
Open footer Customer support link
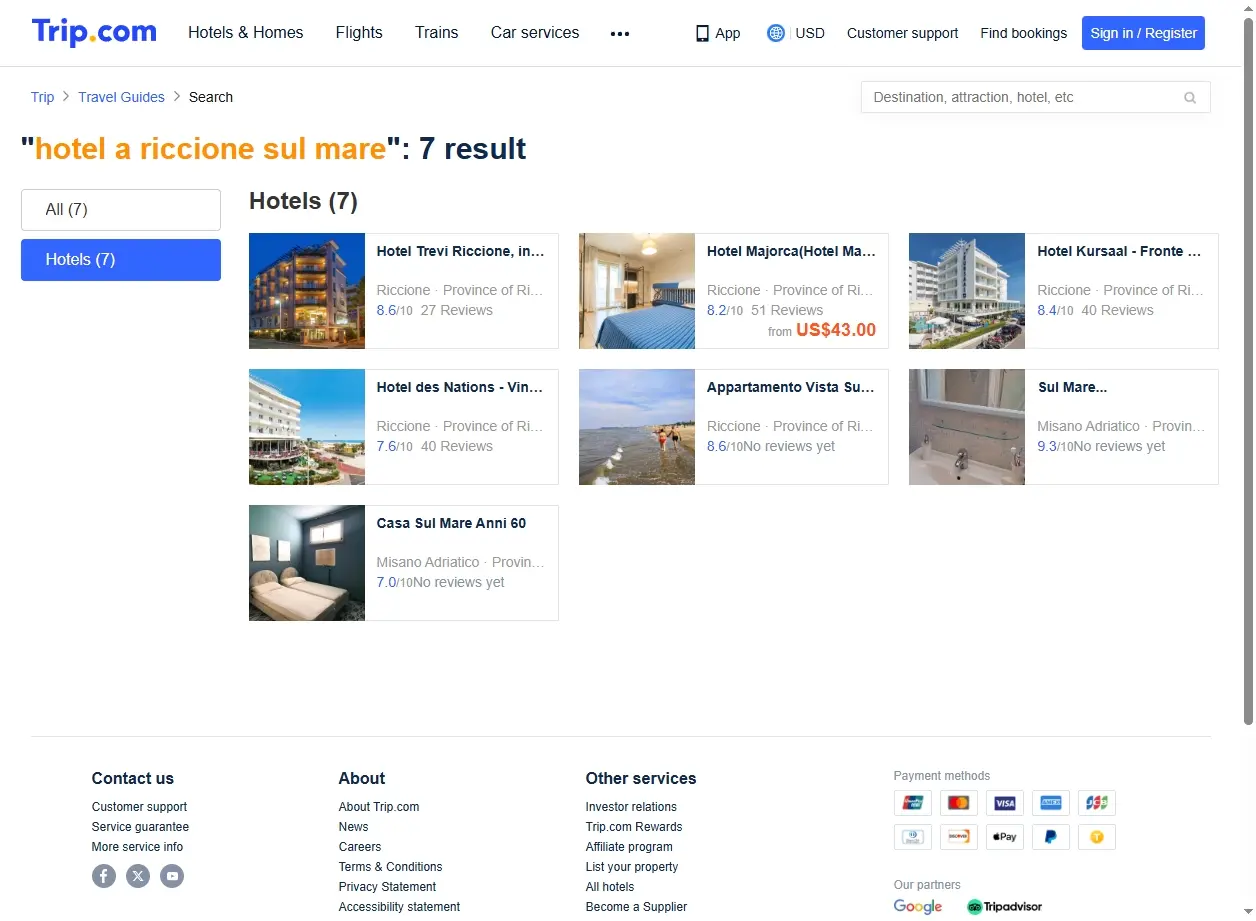point(139,807)
